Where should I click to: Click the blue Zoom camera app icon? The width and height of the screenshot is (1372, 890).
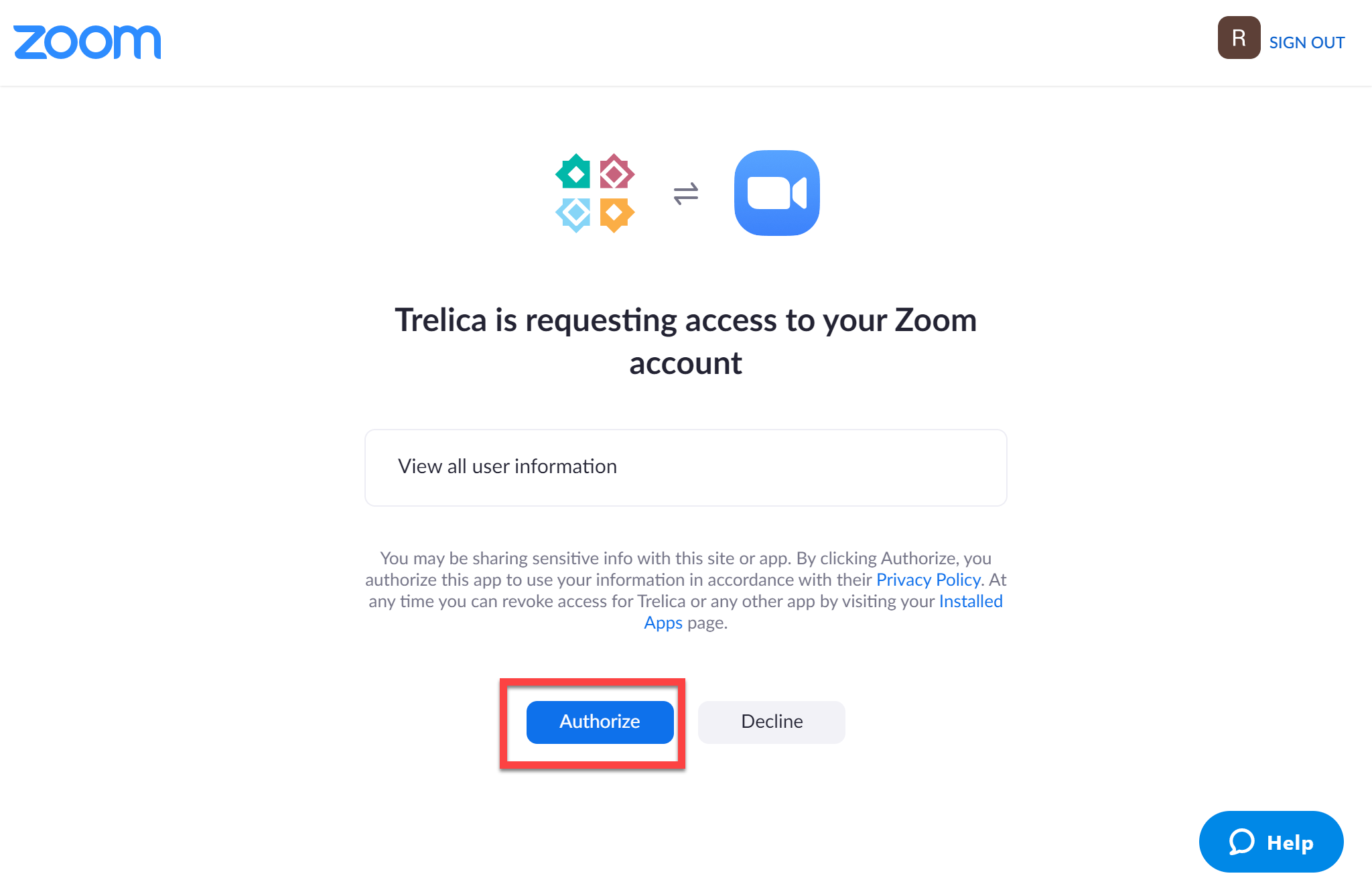pos(776,193)
